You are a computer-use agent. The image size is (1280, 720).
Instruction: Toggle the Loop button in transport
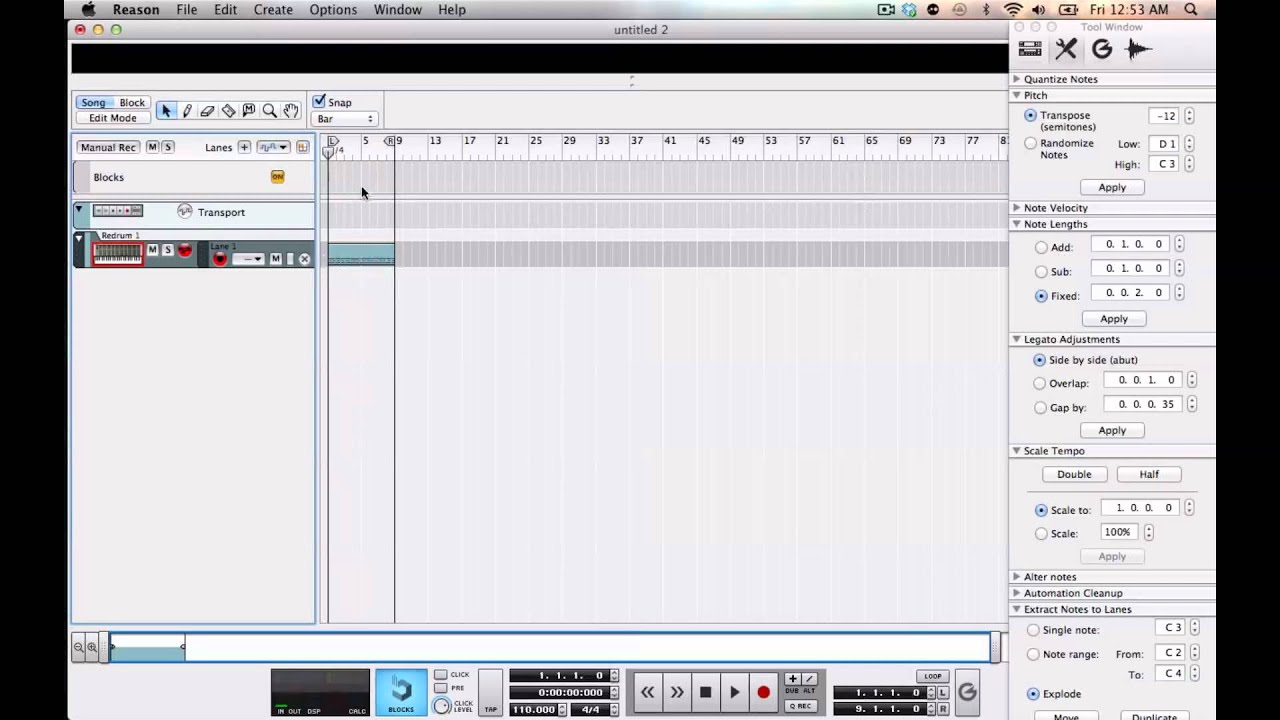tap(933, 676)
